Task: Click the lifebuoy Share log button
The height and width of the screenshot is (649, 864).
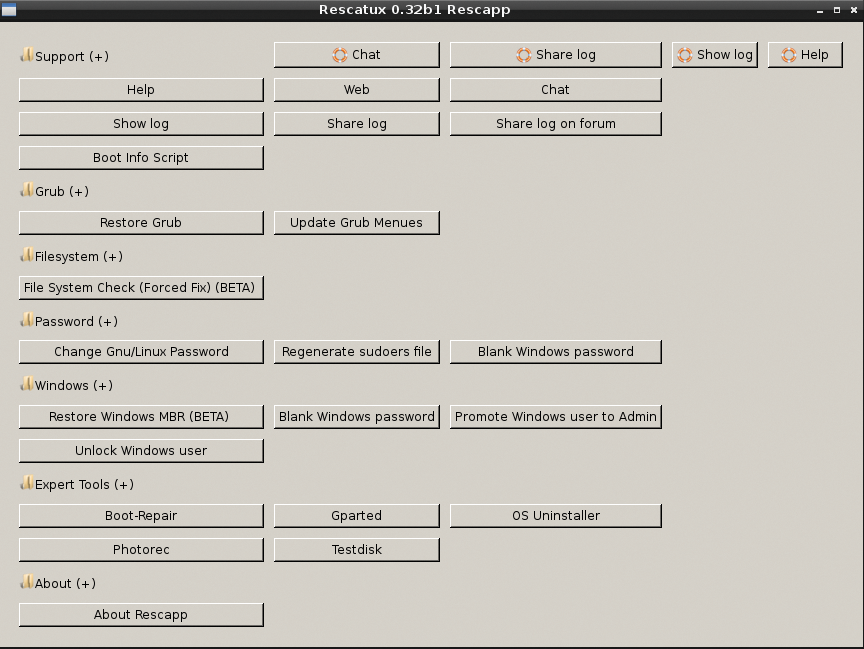Action: coord(555,55)
